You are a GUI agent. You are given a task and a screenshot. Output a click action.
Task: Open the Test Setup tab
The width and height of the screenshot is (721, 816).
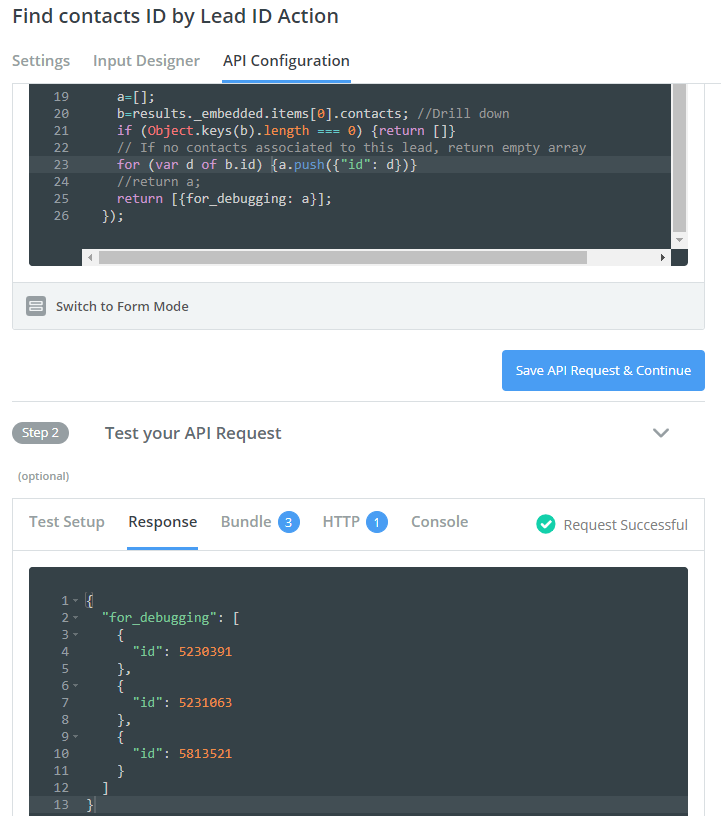coord(67,522)
